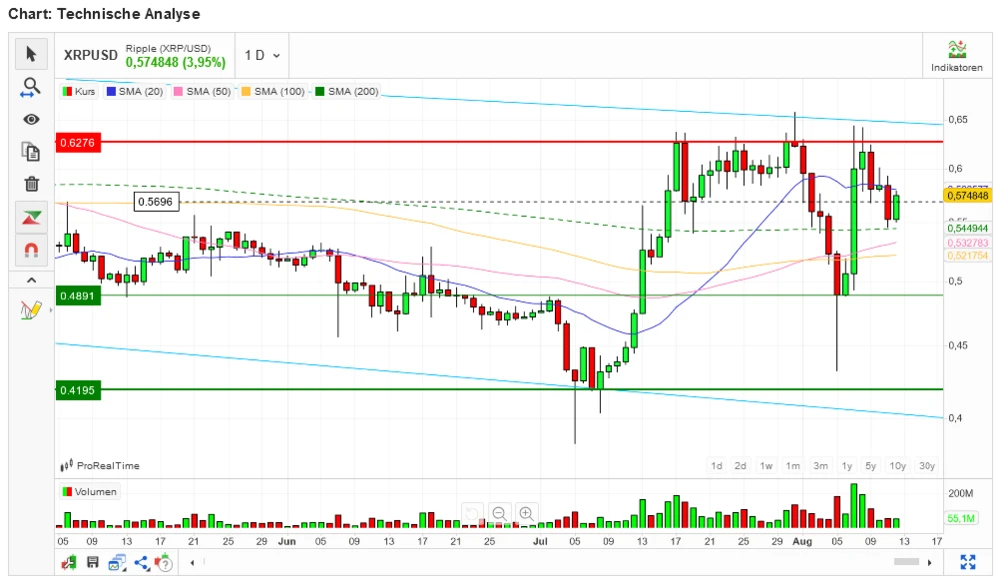This screenshot has height=585, width=1000.
Task: Select the 1y time range
Action: tap(847, 466)
